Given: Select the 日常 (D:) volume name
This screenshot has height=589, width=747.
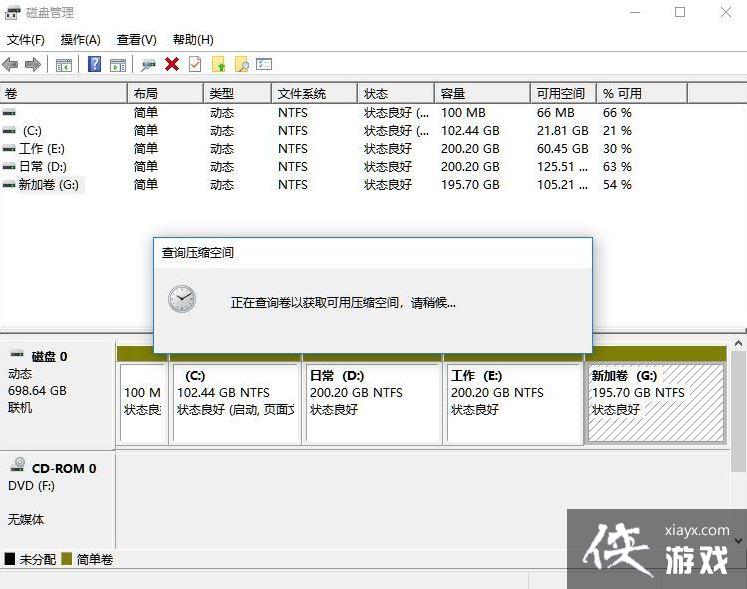Looking at the screenshot, I should 43,167.
